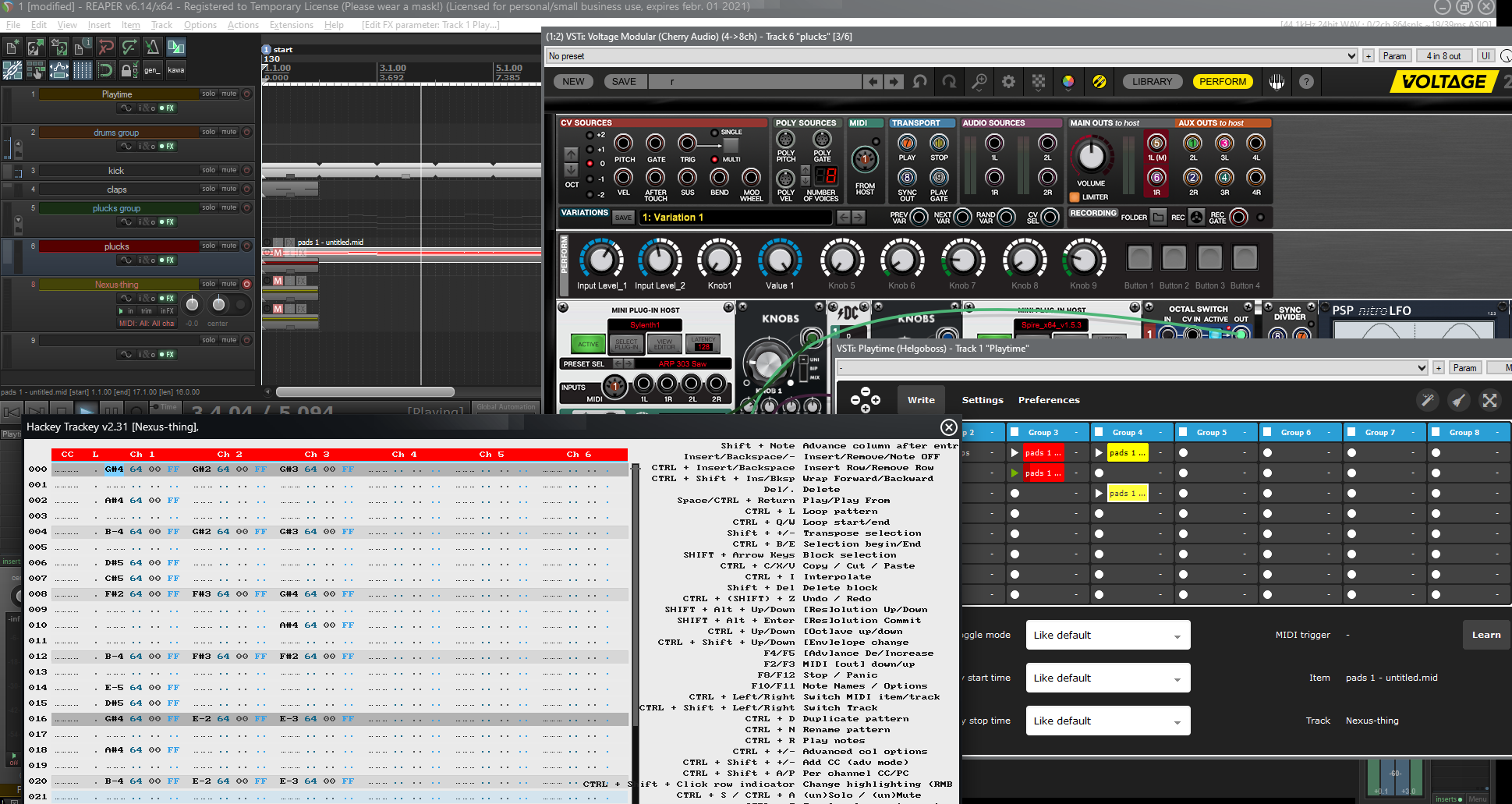Toggle the grid lines icon in toolbar
The width and height of the screenshot is (1512, 804).
(83, 70)
